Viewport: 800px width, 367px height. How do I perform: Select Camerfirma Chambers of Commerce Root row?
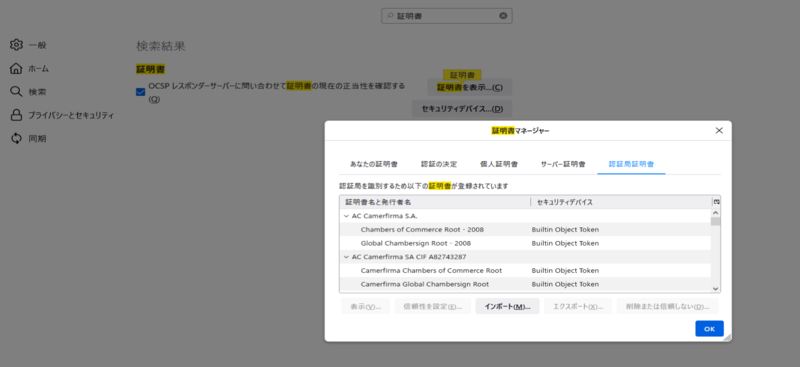click(525, 271)
